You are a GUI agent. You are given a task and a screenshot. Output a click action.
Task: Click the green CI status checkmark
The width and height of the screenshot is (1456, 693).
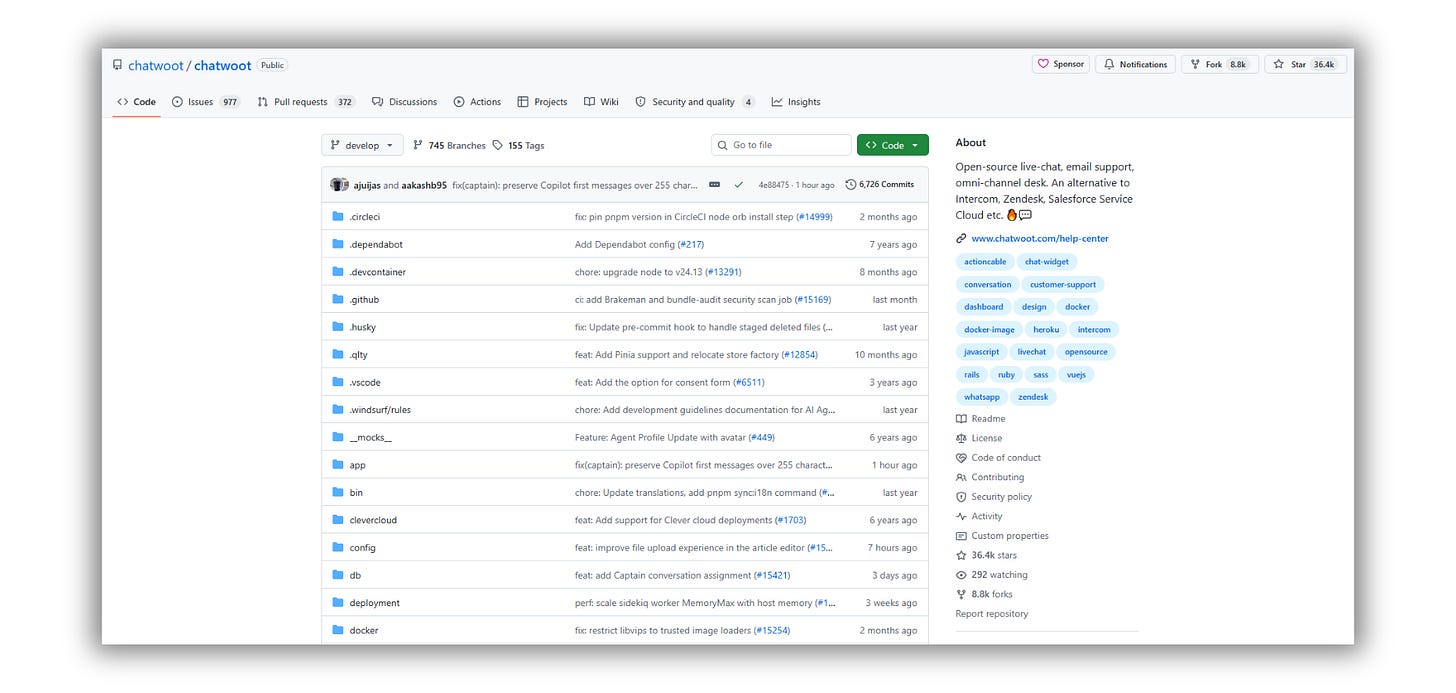click(739, 185)
